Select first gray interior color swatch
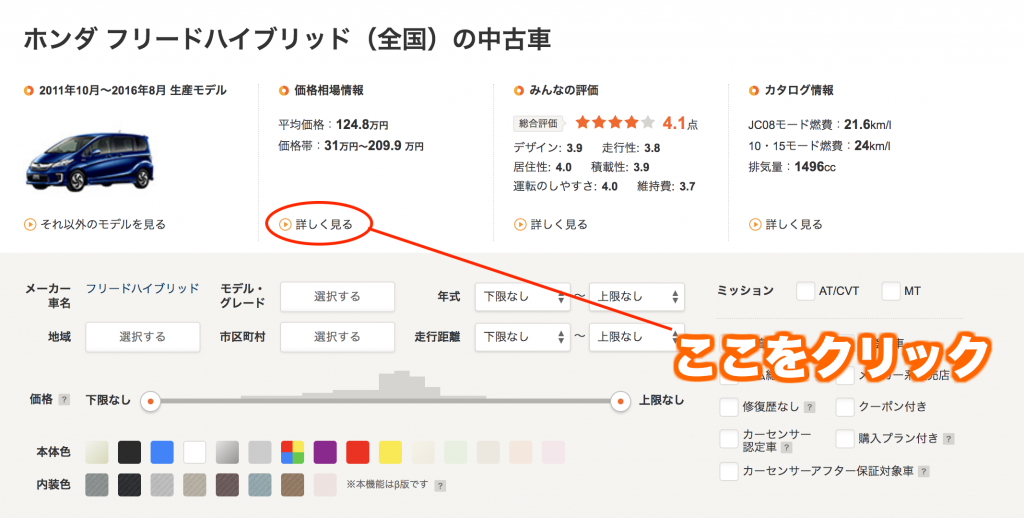Screen dimensions: 1024x518 tap(97, 485)
